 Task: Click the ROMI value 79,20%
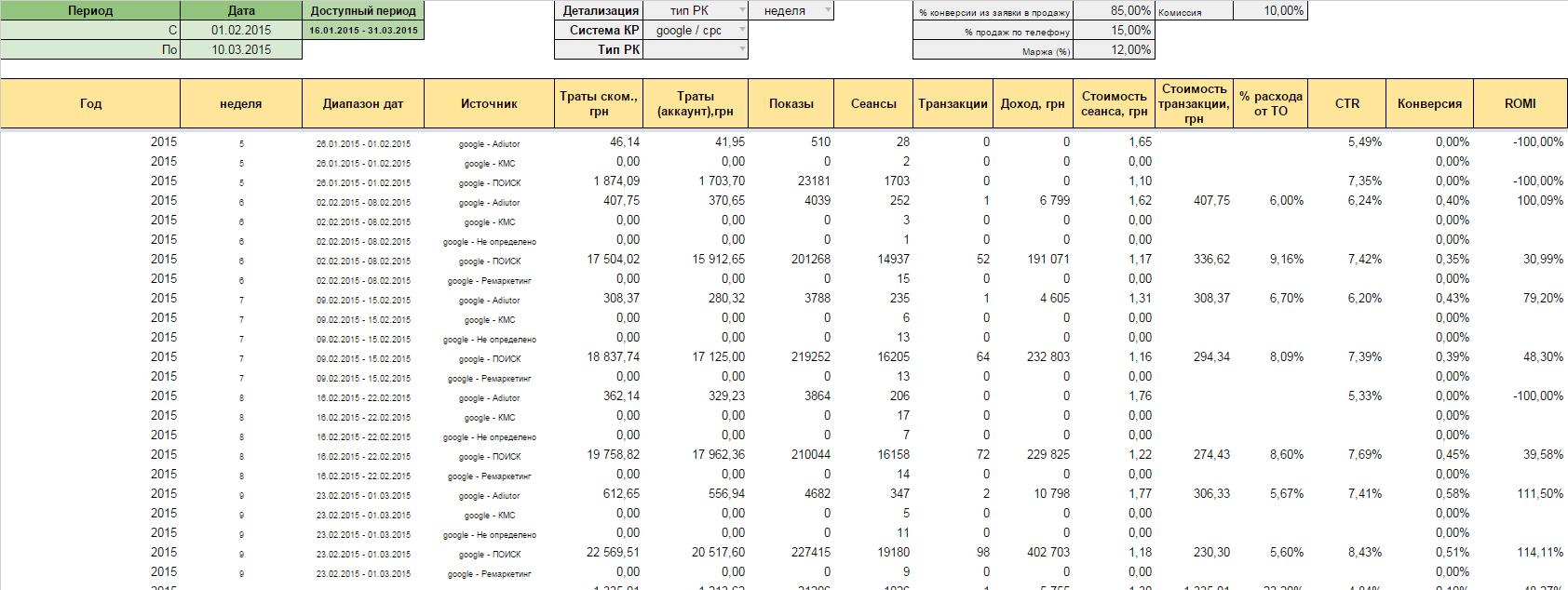[x=1543, y=298]
